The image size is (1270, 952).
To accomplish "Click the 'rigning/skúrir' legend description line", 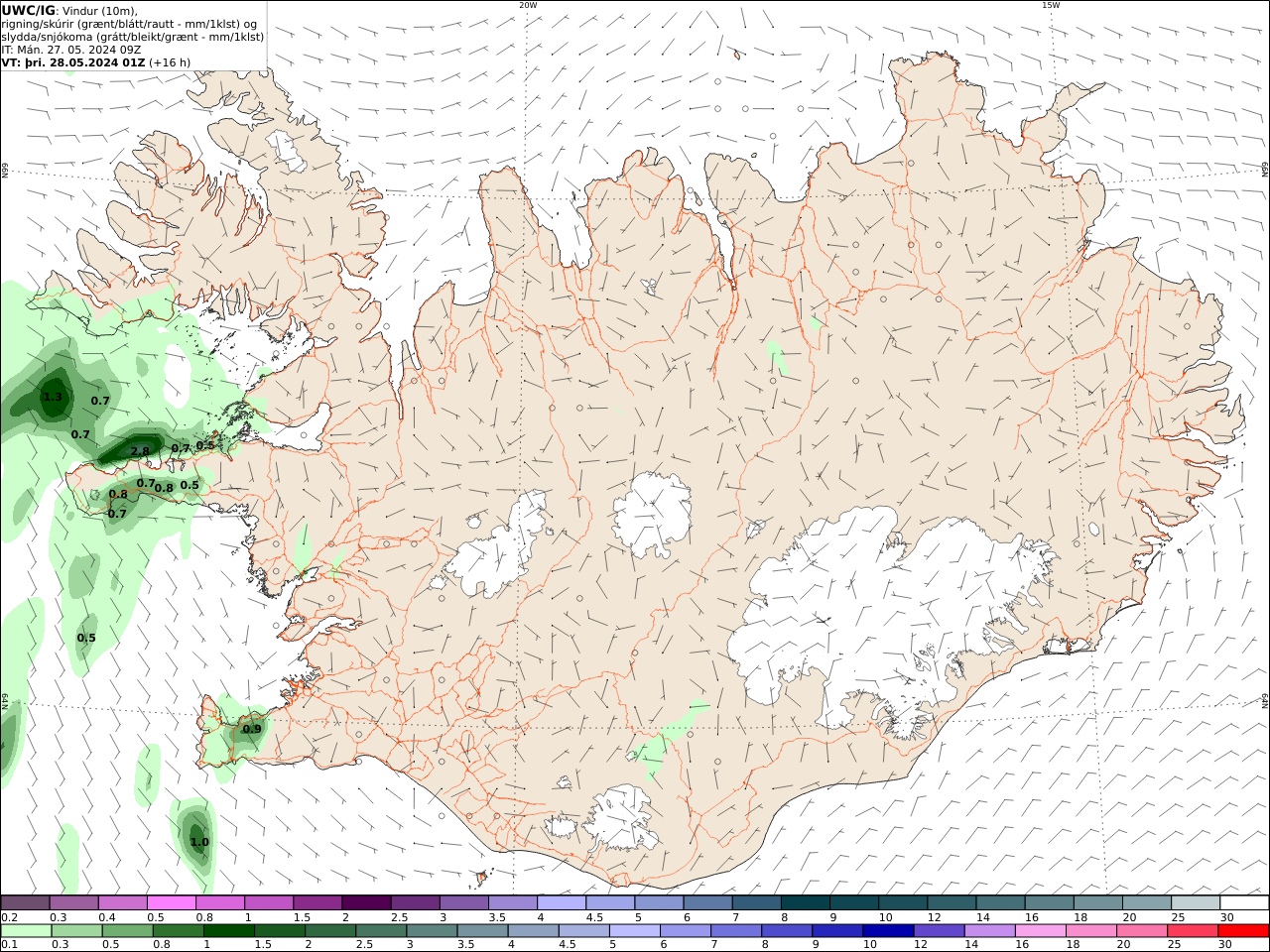I will pyautogui.click(x=129, y=24).
